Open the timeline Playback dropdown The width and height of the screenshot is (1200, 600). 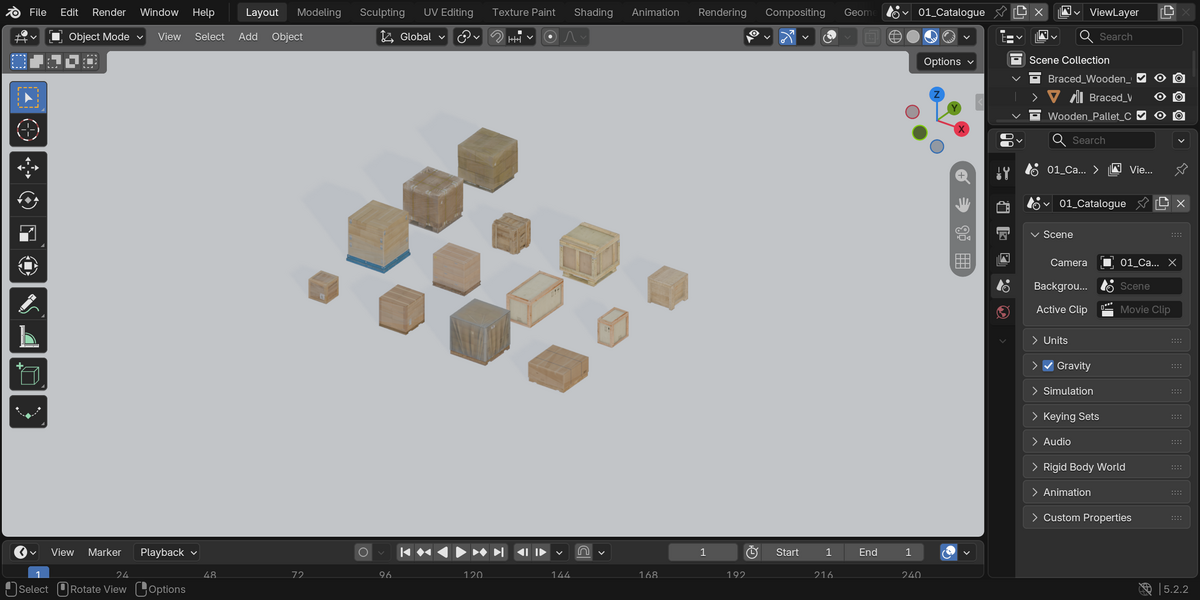167,552
